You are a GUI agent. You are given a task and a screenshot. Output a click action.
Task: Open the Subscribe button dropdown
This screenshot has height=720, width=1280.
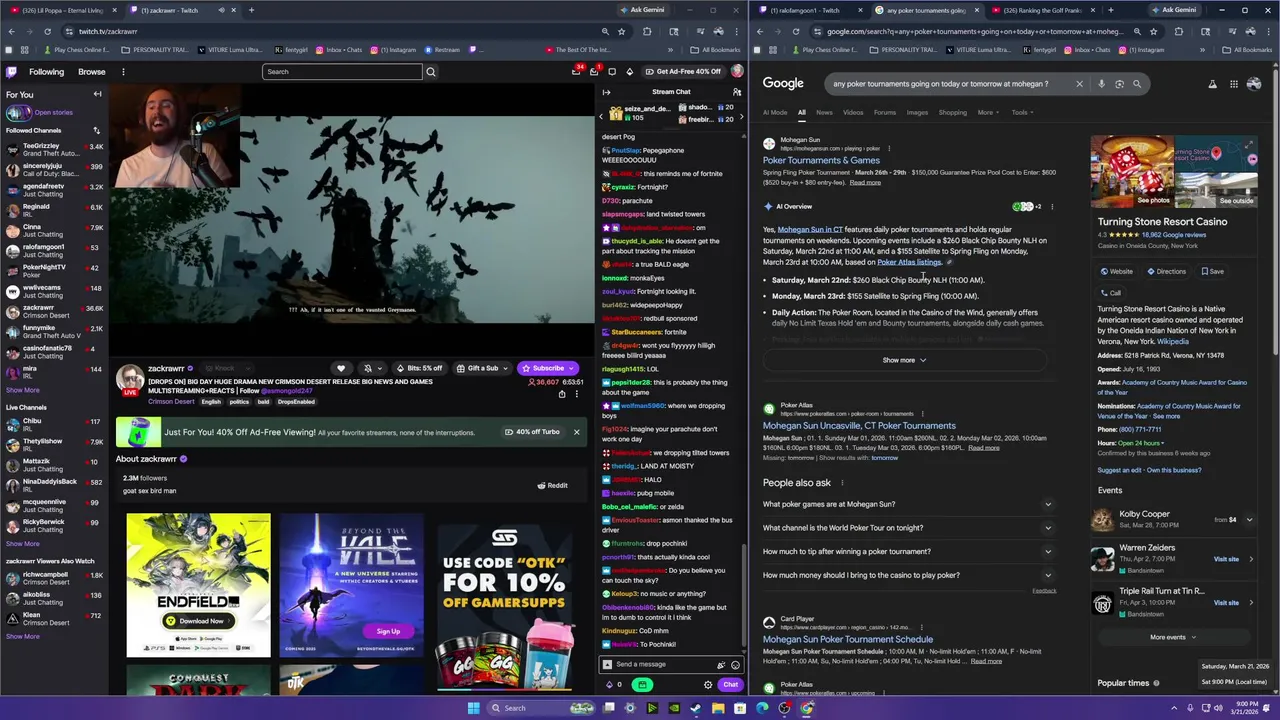(548, 368)
